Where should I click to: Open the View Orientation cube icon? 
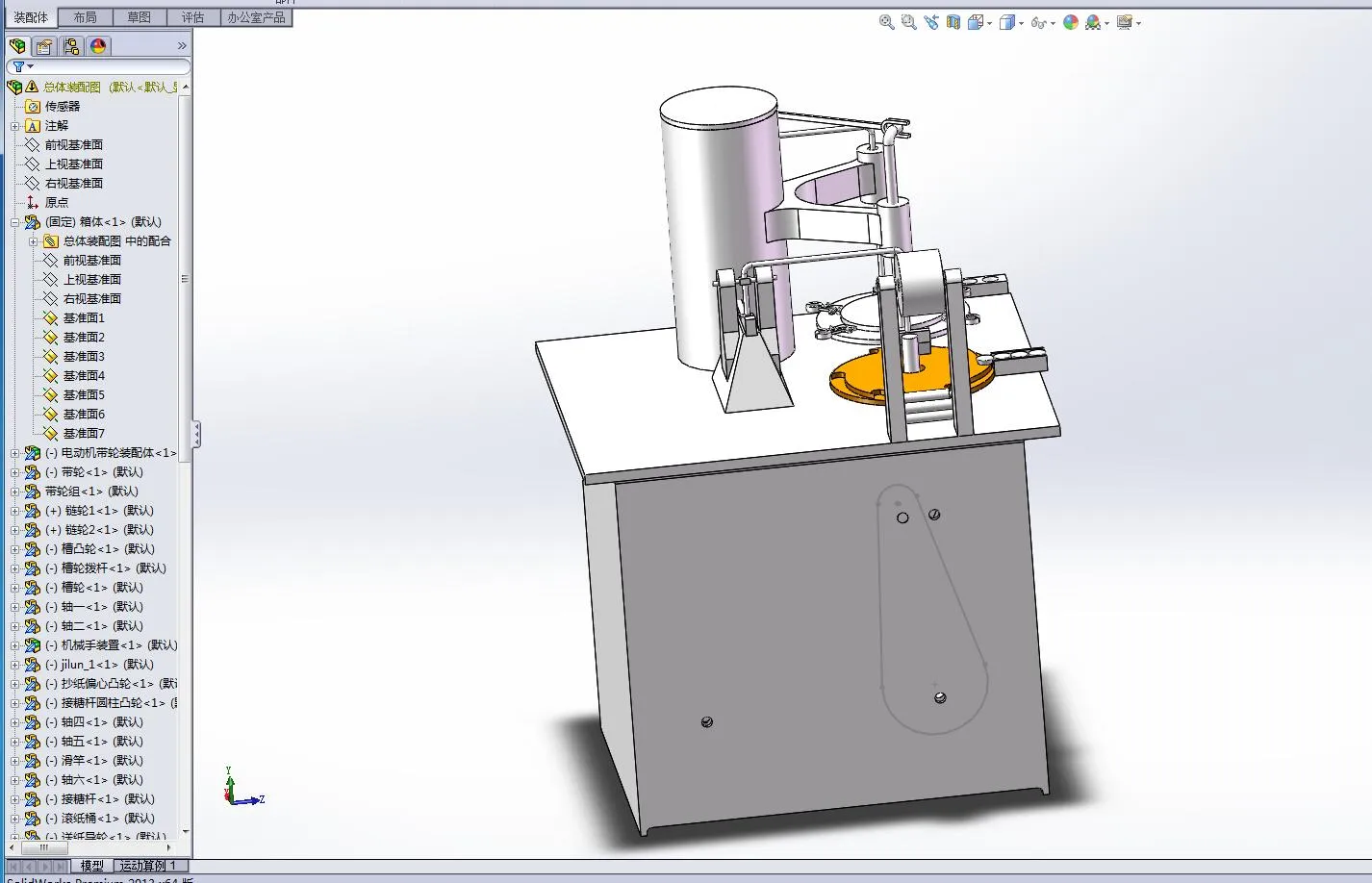click(976, 22)
